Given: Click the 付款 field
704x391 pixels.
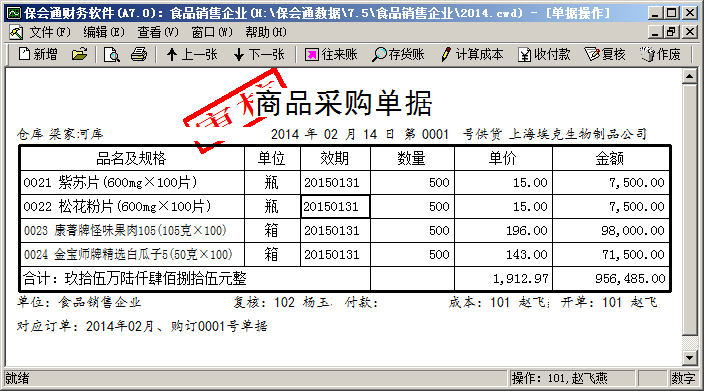Looking at the screenshot, I should [x=361, y=302].
